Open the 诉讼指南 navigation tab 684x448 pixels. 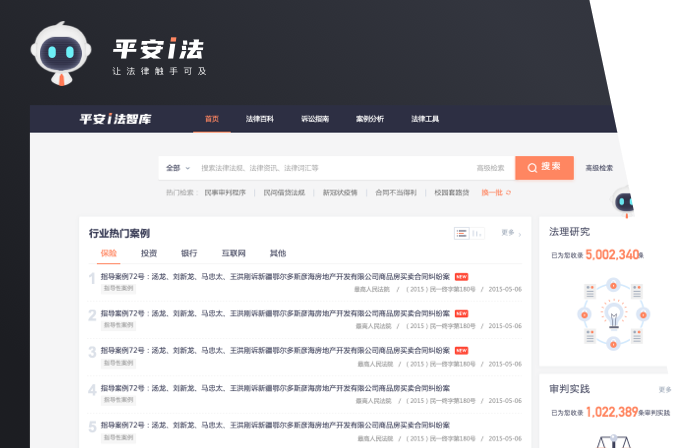315,119
